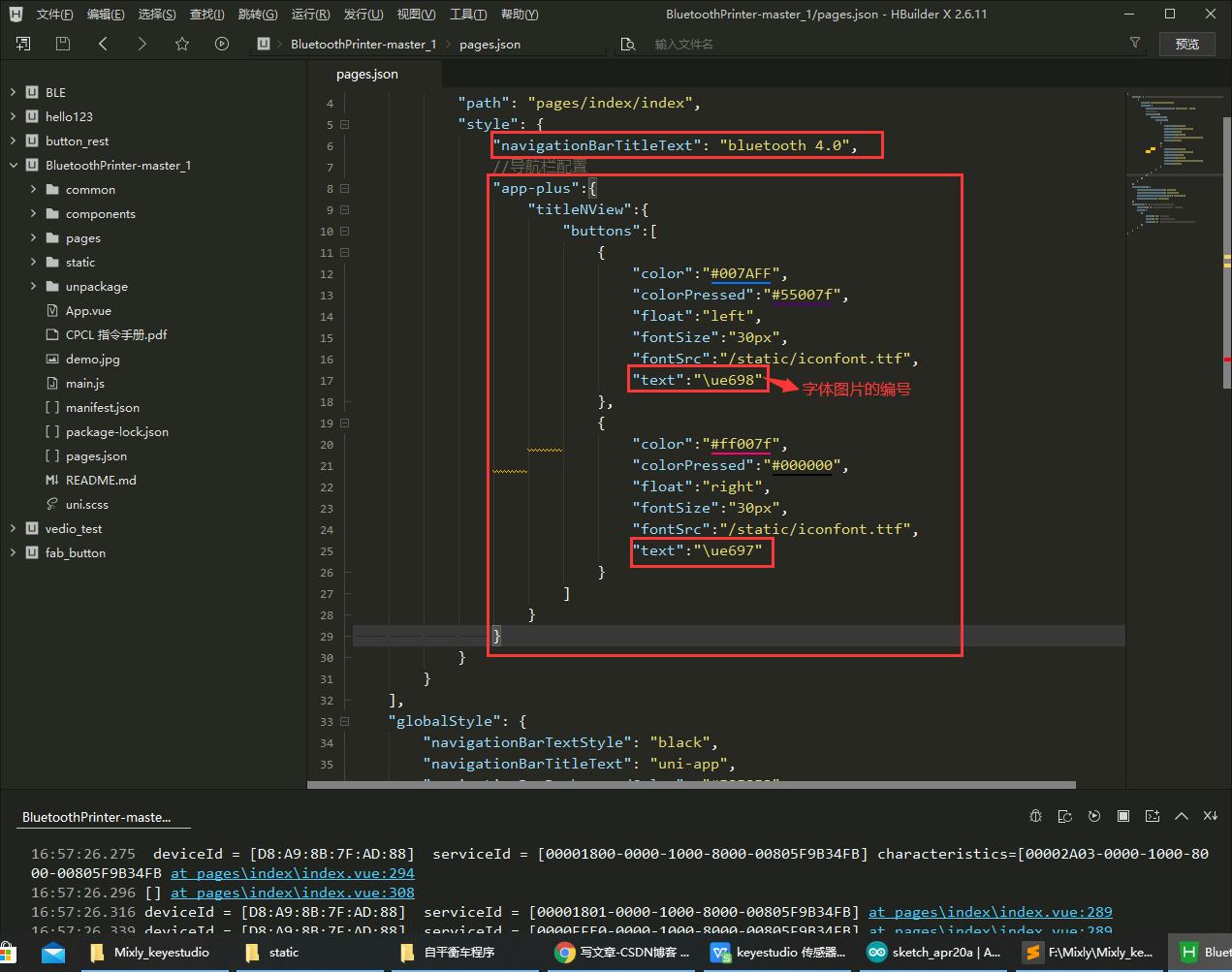1232x972 pixels.
Task: Fold code block at line 5
Action: (344, 125)
